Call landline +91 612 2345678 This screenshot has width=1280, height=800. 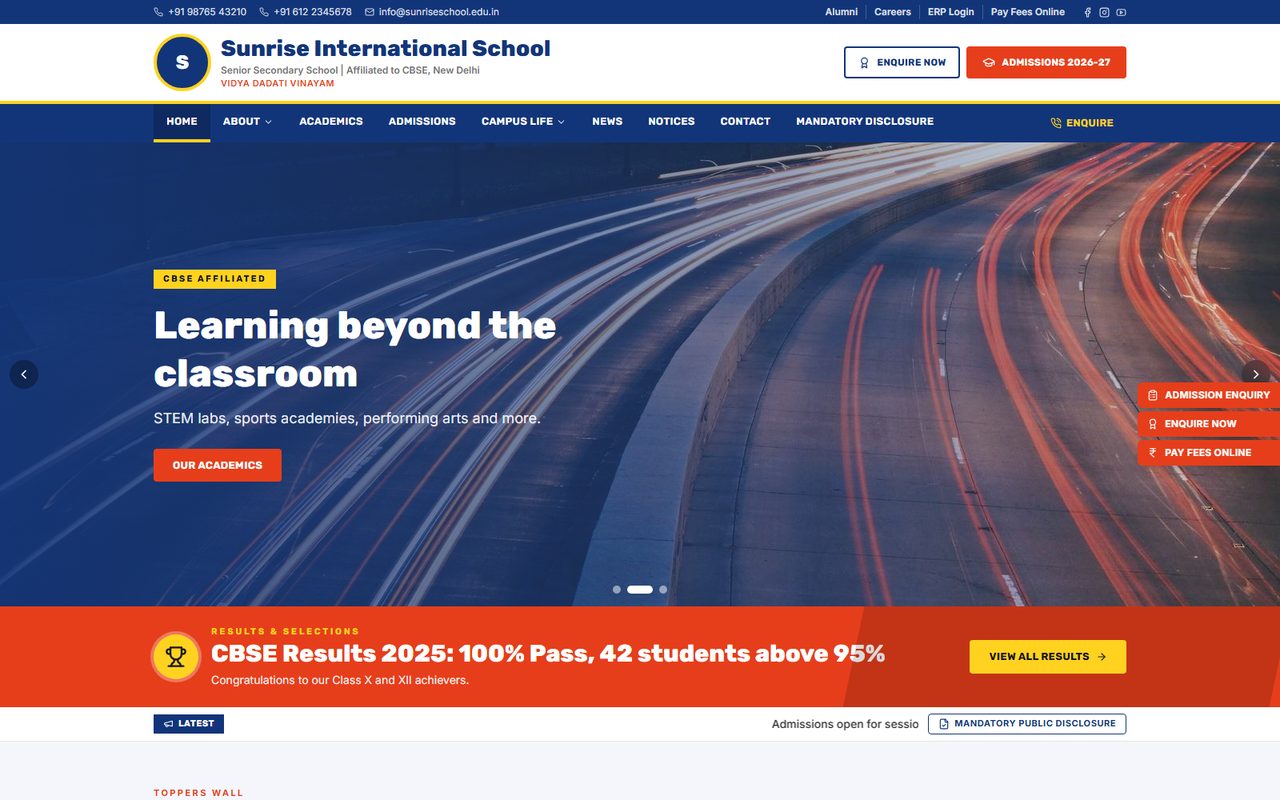coord(306,12)
